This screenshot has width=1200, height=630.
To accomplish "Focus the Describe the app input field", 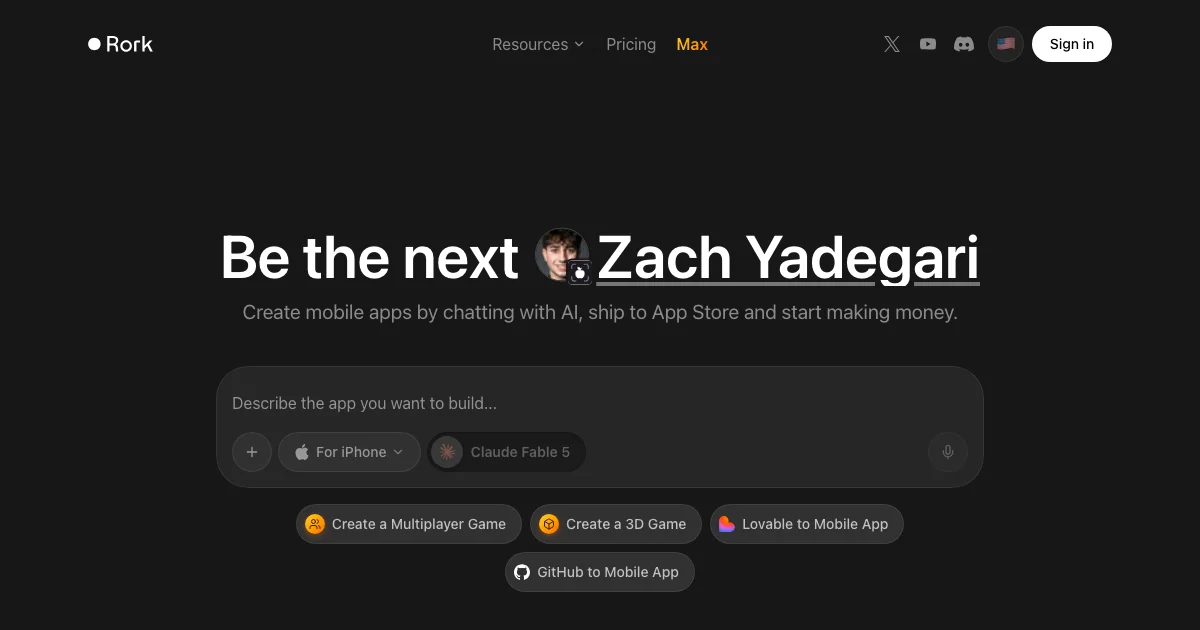I will click(600, 404).
